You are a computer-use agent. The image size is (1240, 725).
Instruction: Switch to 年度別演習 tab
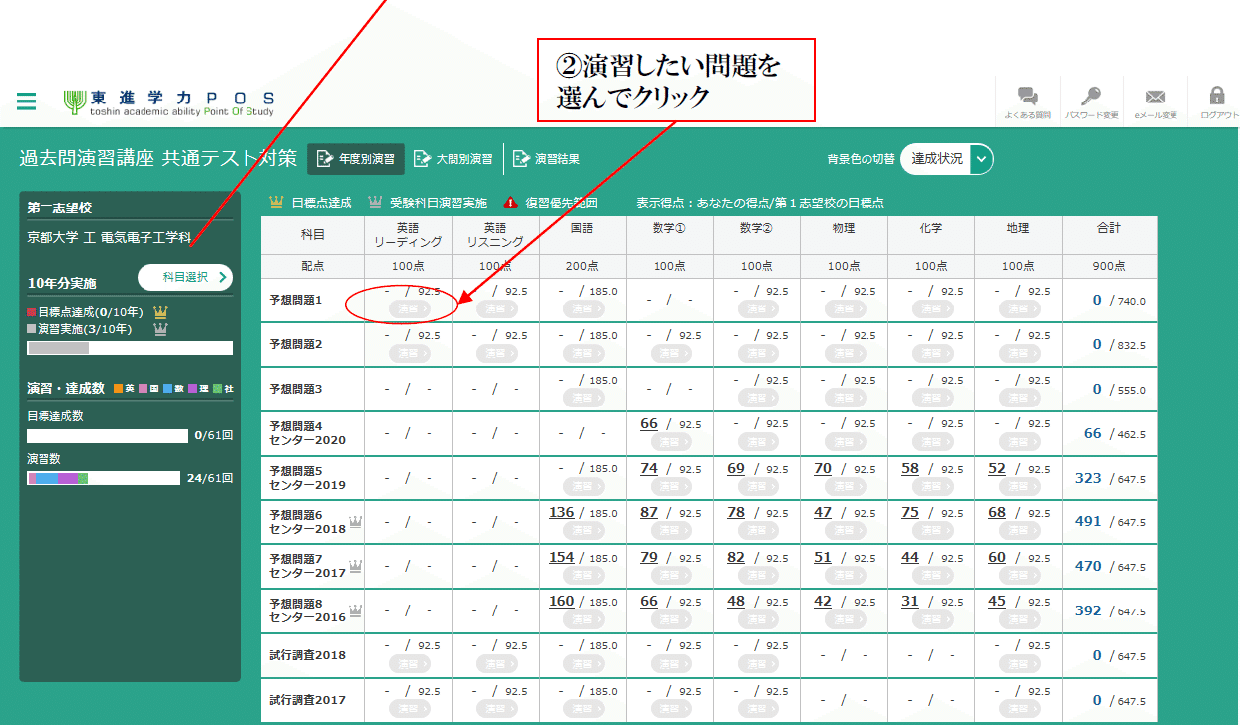point(356,158)
